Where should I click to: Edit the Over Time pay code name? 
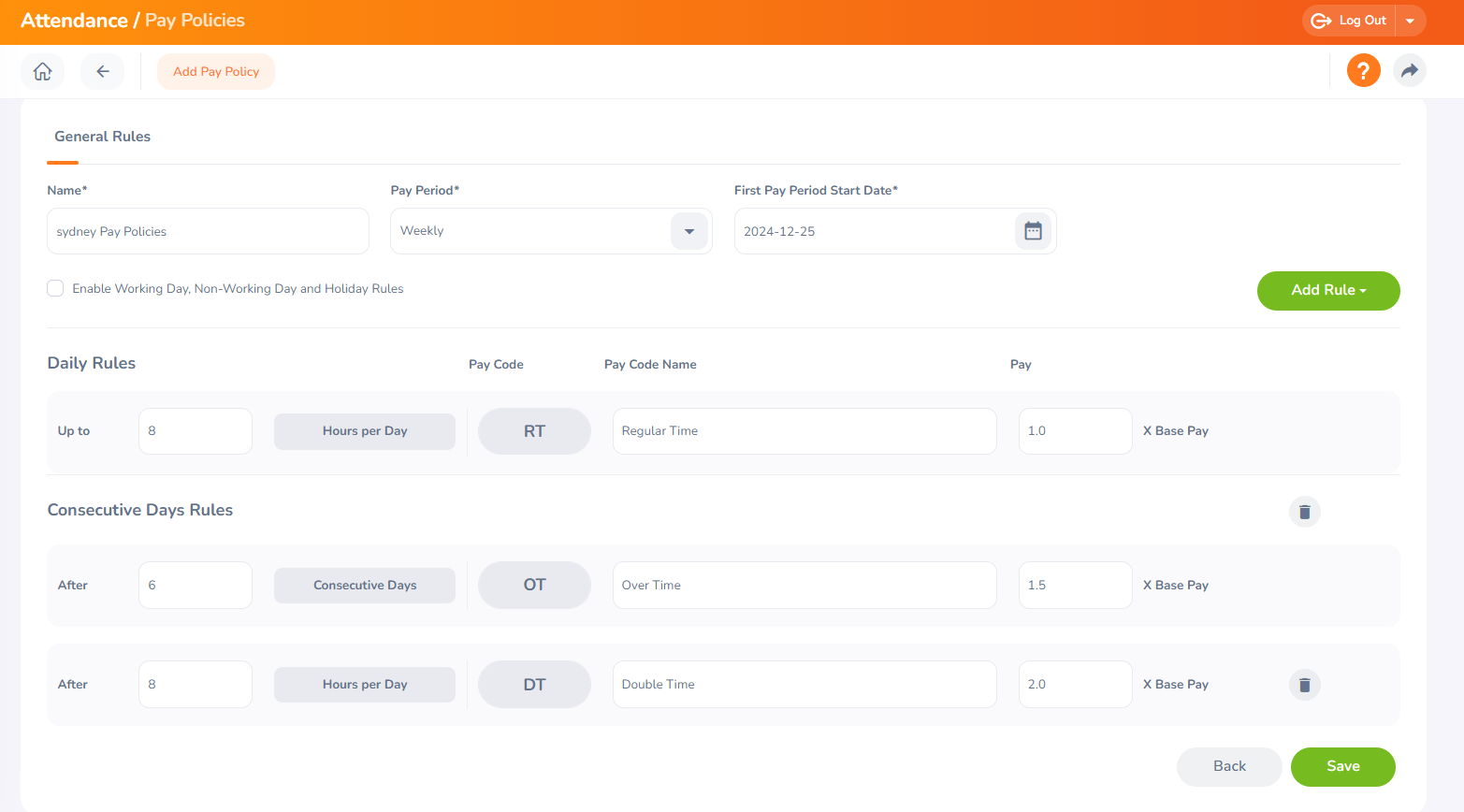coord(804,586)
